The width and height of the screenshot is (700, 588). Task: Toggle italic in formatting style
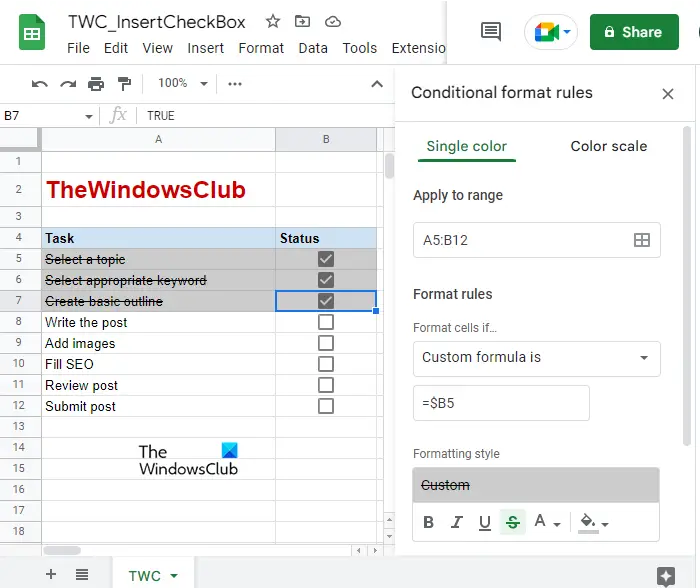(456, 522)
